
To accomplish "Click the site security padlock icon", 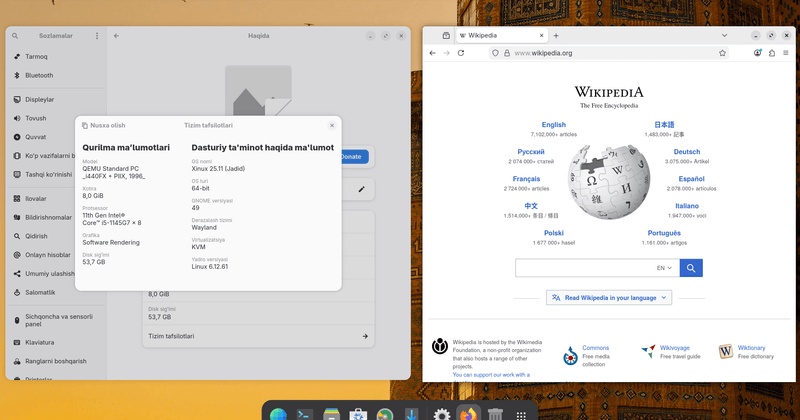I will [507, 53].
